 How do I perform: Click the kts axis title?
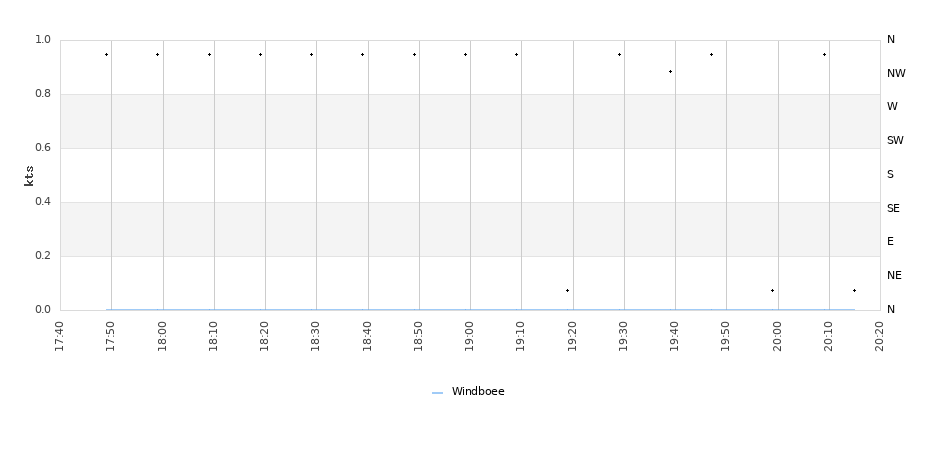(x=29, y=176)
